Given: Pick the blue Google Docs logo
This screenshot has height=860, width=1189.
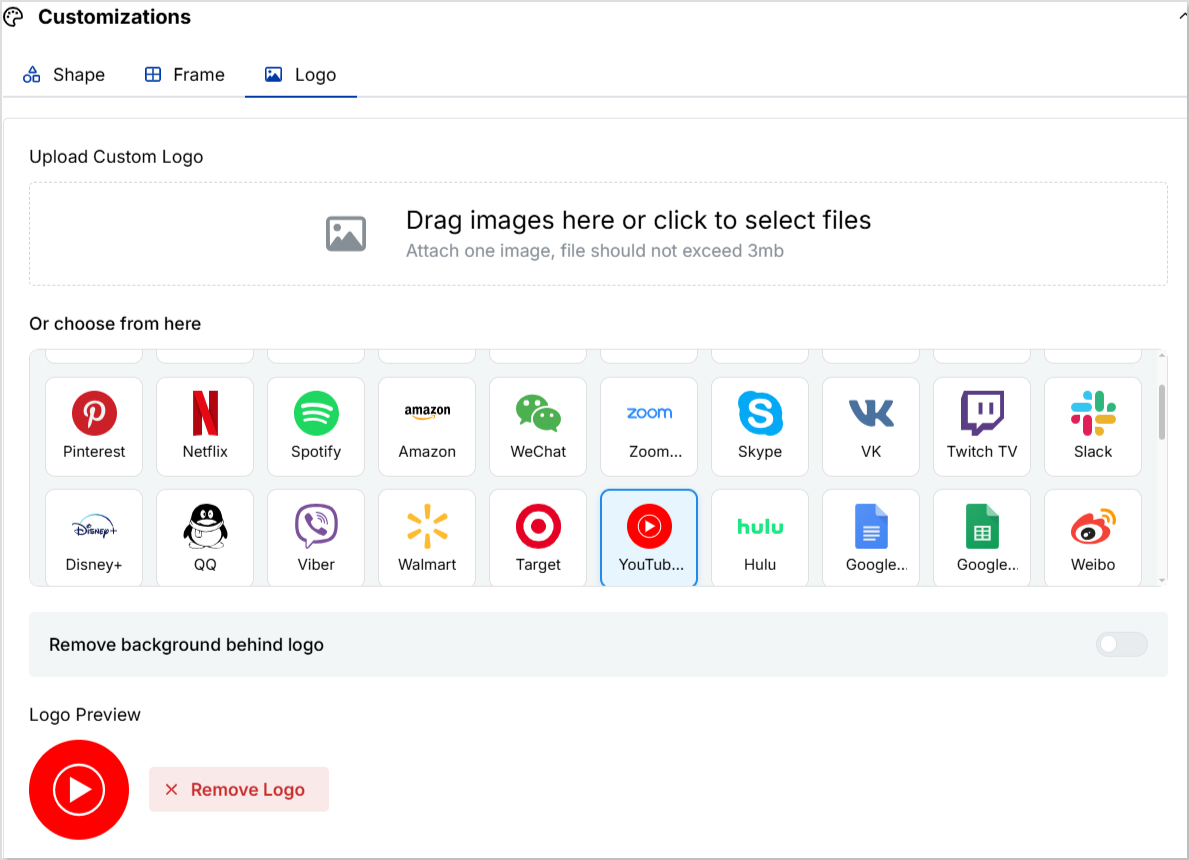Looking at the screenshot, I should pos(871,538).
